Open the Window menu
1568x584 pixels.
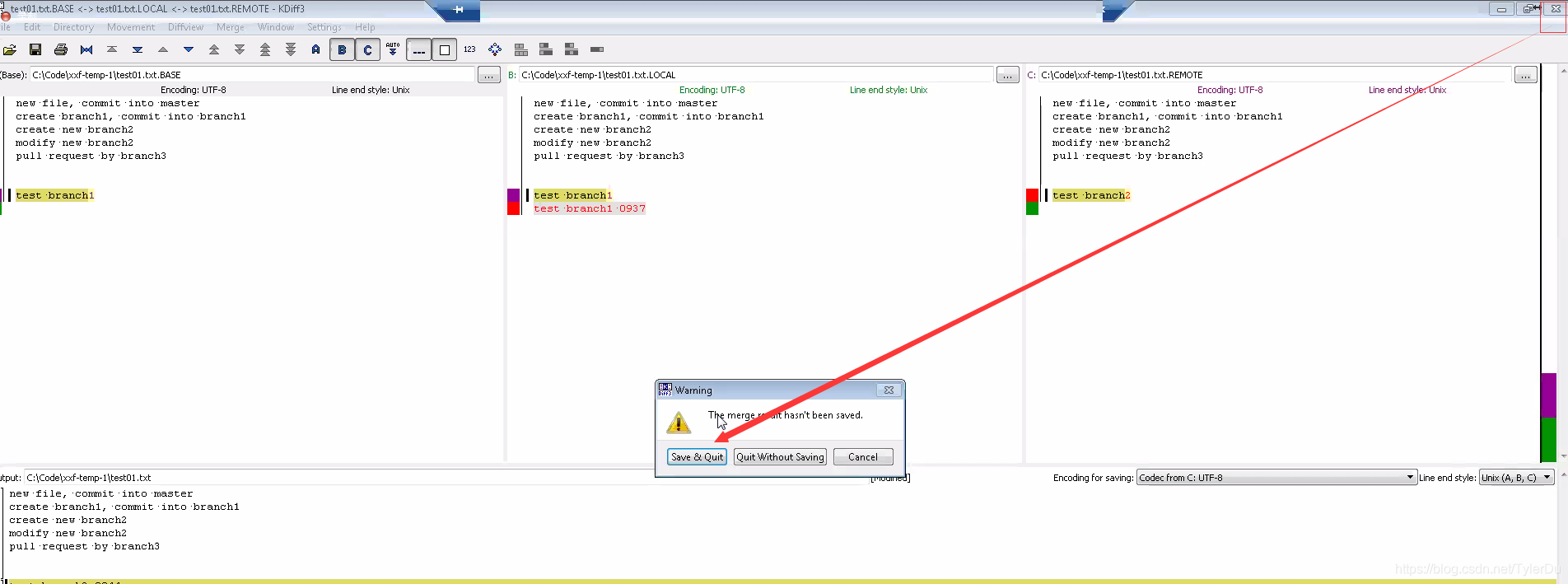click(x=276, y=27)
